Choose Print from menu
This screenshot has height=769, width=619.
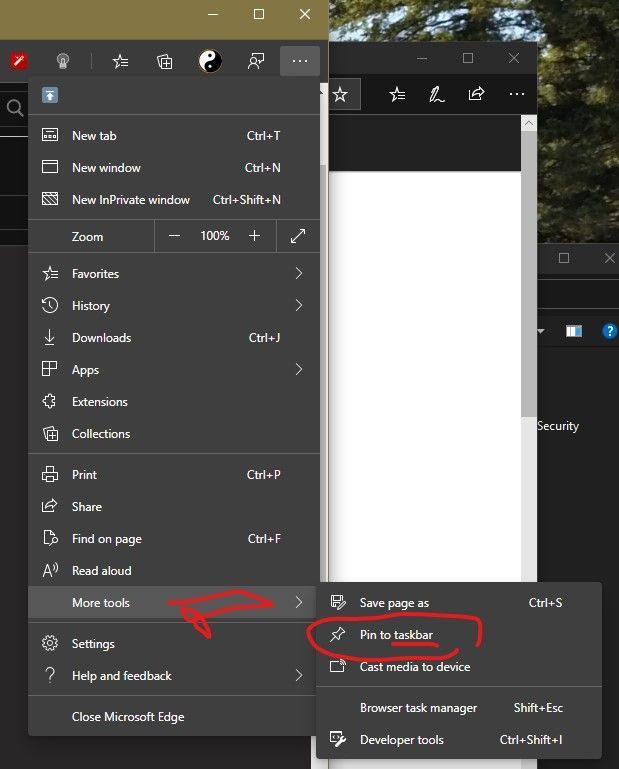[x=174, y=475]
